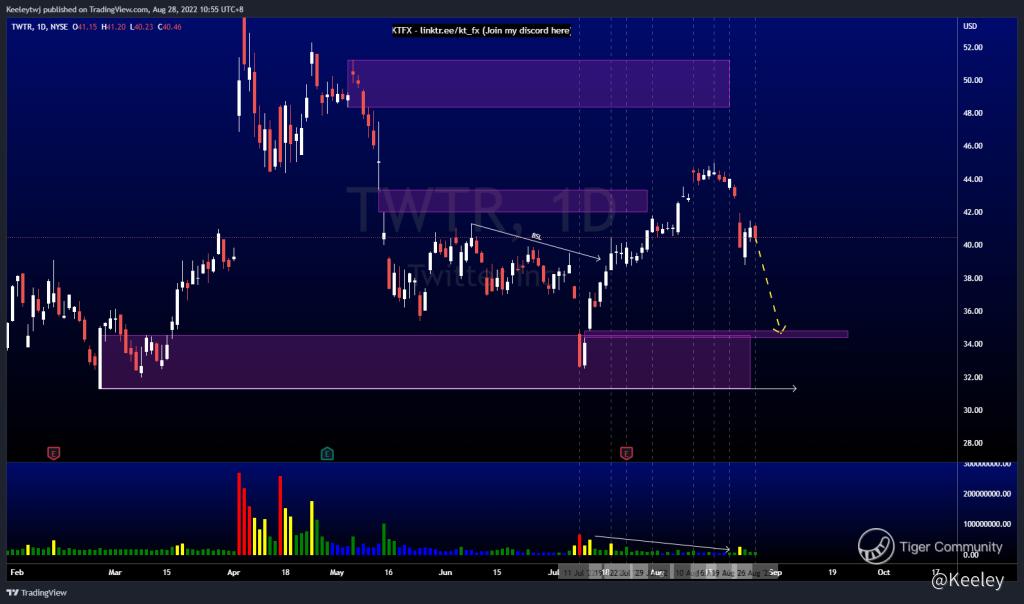The height and width of the screenshot is (604, 1024).
Task: Click the 50.00 price axis label
Action: pos(972,80)
